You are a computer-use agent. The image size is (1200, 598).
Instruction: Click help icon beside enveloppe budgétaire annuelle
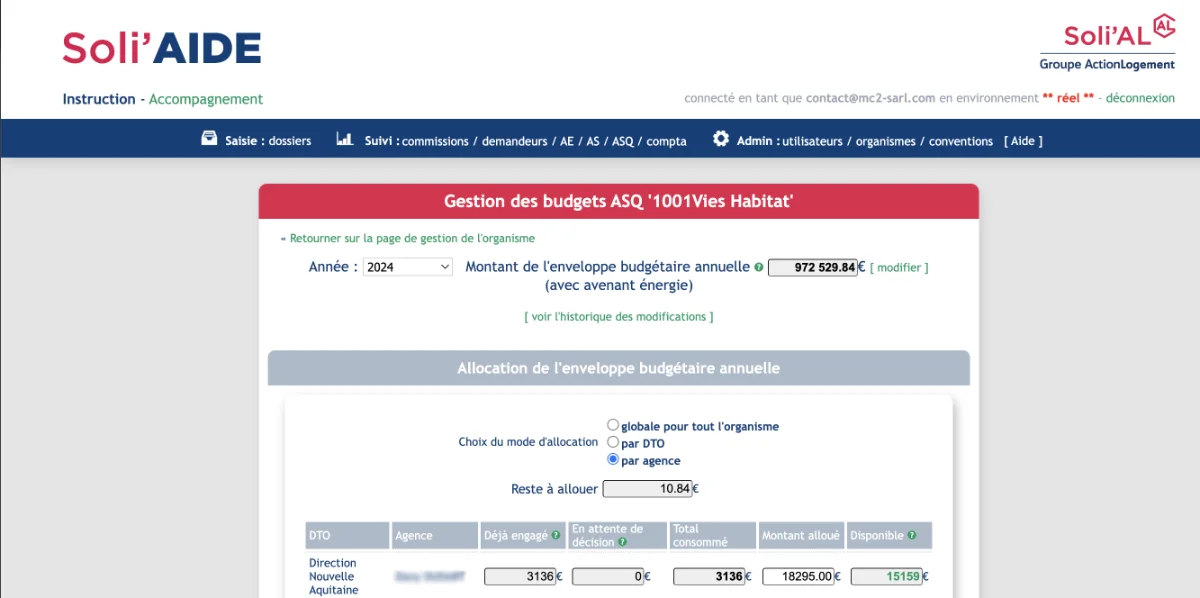[x=759, y=268]
